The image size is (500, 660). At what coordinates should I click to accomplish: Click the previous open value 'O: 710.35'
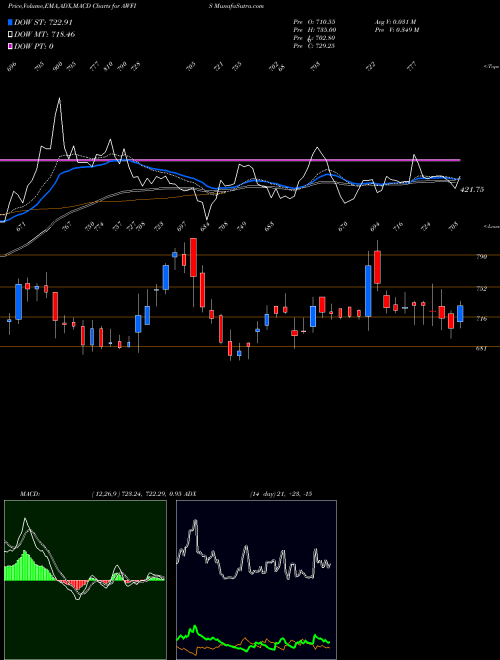(x=320, y=22)
